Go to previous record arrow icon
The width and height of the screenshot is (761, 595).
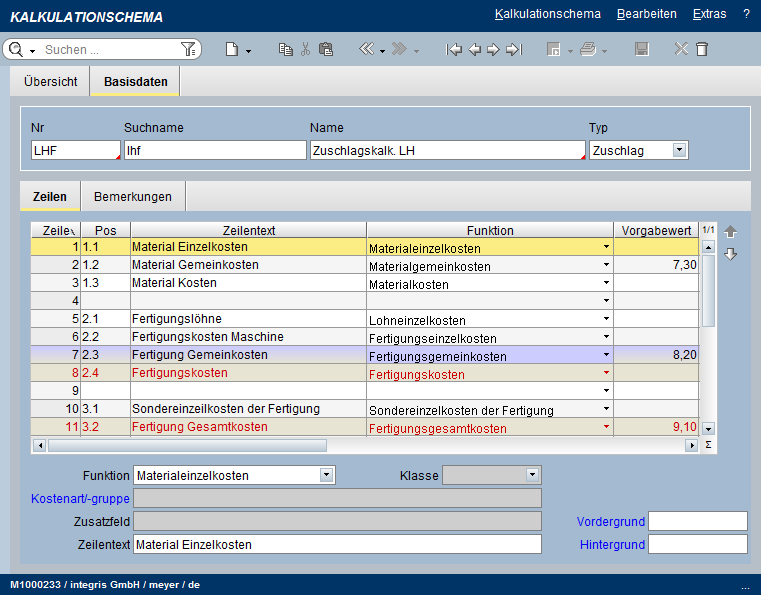(475, 49)
